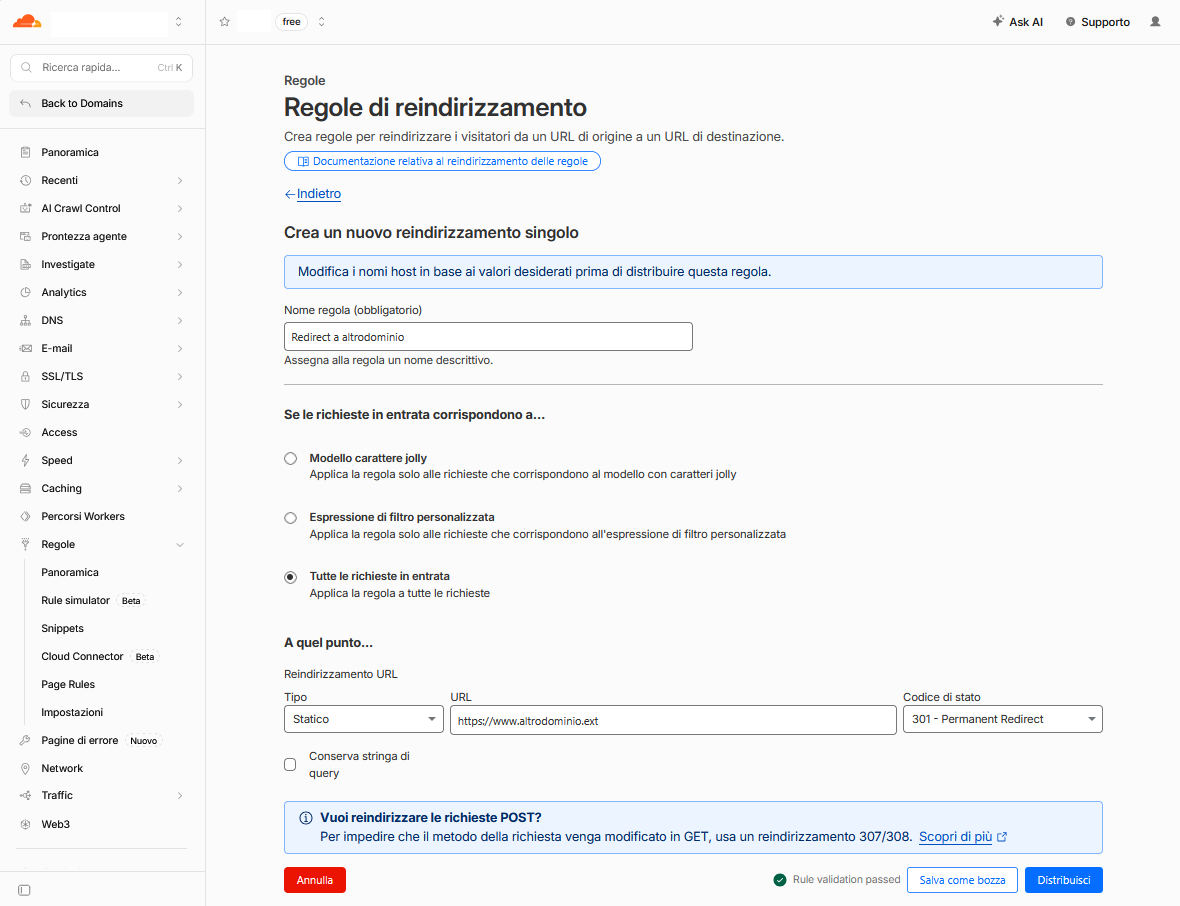Click the Traffic routing icon
The height and width of the screenshot is (906, 1180).
[x=26, y=795]
